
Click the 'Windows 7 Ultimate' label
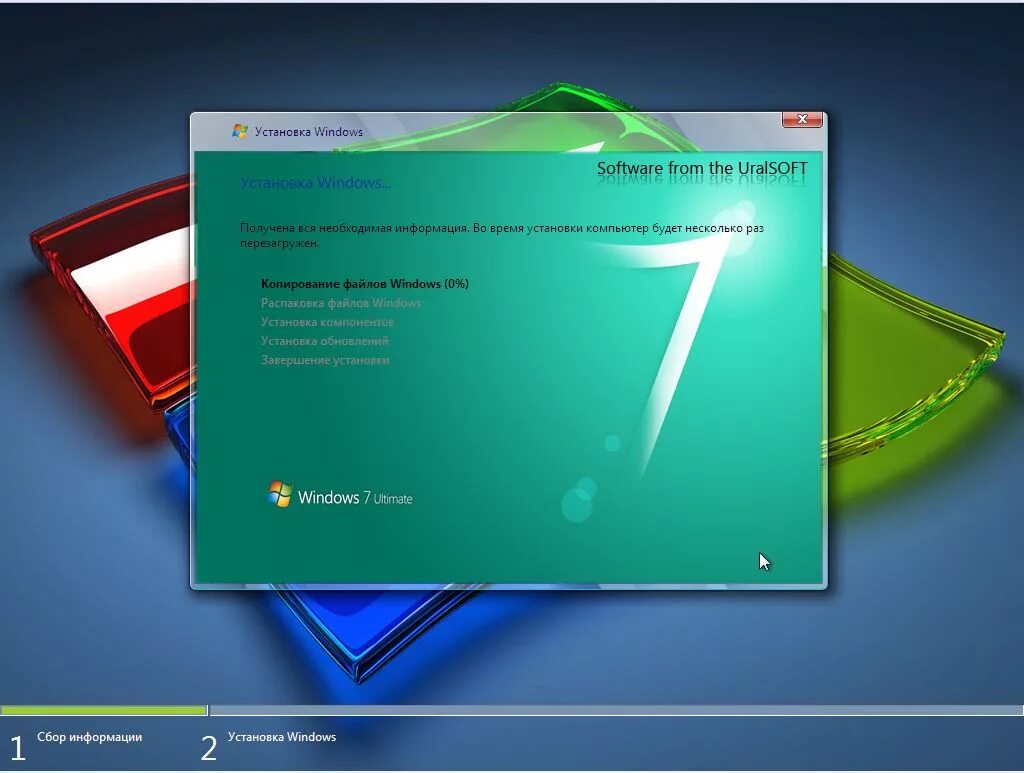click(355, 497)
